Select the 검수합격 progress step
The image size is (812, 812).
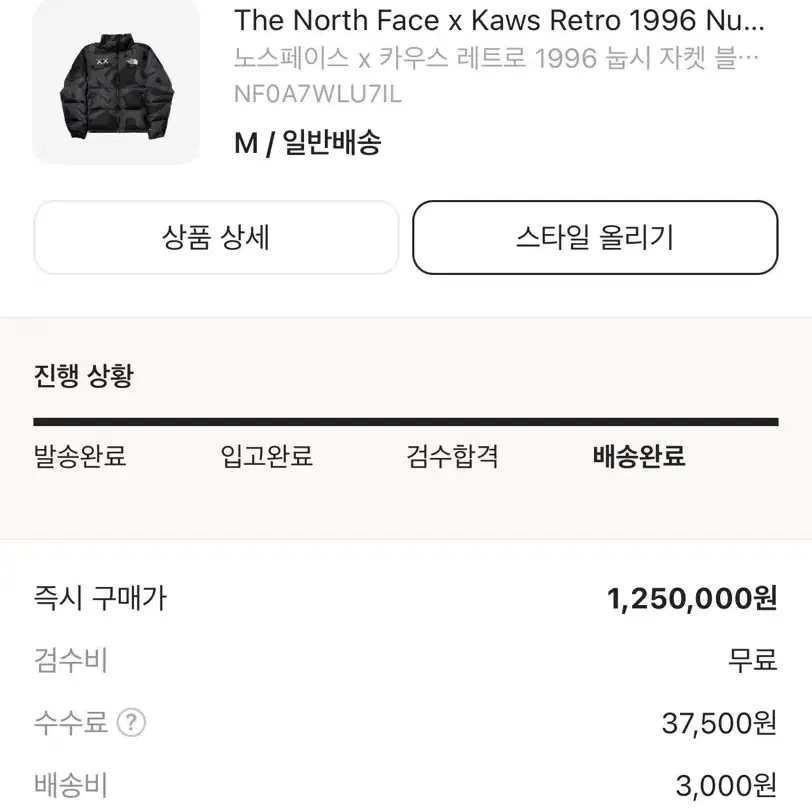(452, 456)
